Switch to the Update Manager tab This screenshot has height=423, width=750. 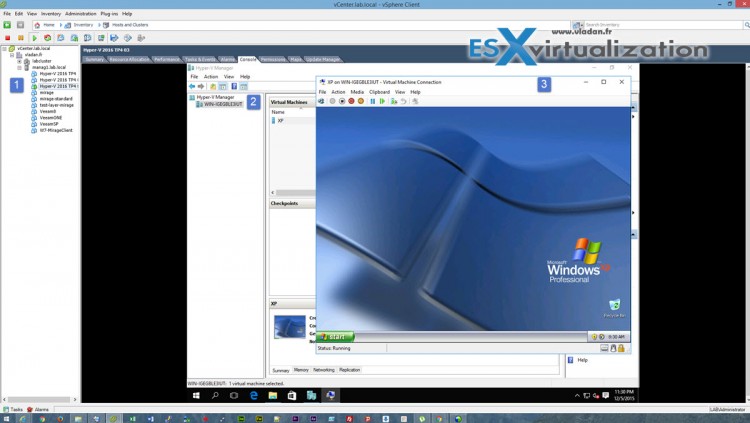pyautogui.click(x=323, y=59)
